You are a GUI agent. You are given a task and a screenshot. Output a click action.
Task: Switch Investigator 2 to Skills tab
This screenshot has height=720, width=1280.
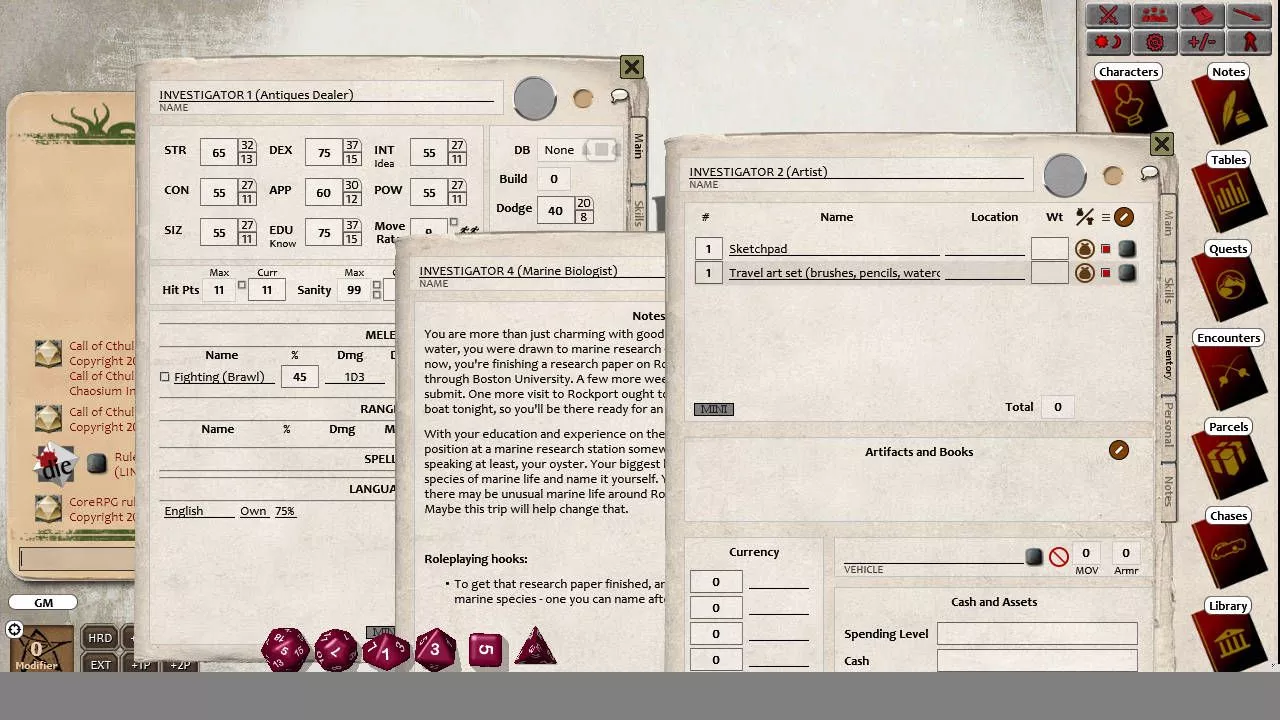pos(1167,291)
